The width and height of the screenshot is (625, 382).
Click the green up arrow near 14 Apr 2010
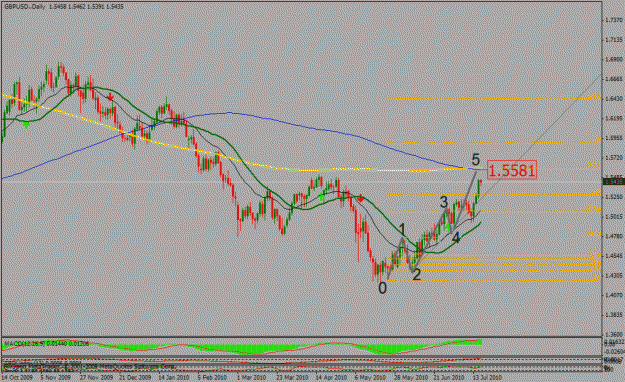pyautogui.click(x=321, y=196)
